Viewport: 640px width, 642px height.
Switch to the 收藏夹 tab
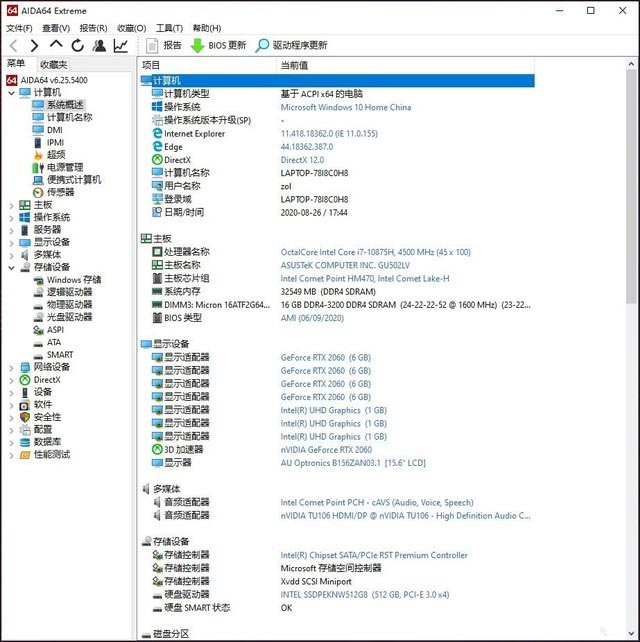click(x=53, y=64)
